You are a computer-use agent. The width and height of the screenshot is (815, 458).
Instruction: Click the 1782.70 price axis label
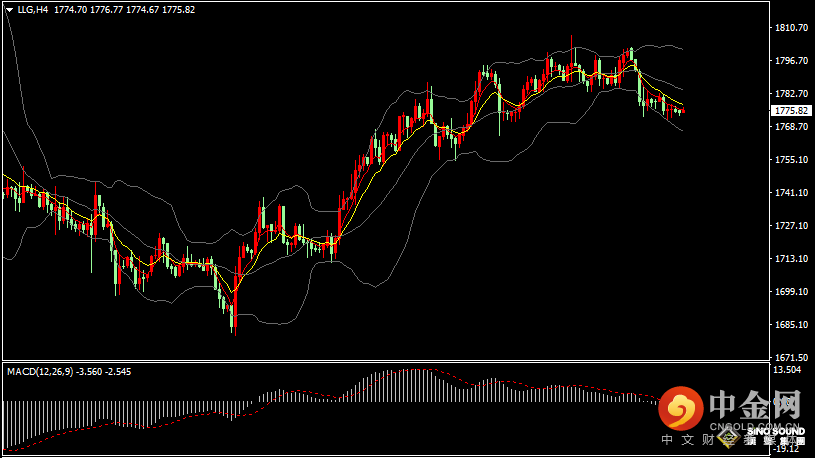coord(791,94)
